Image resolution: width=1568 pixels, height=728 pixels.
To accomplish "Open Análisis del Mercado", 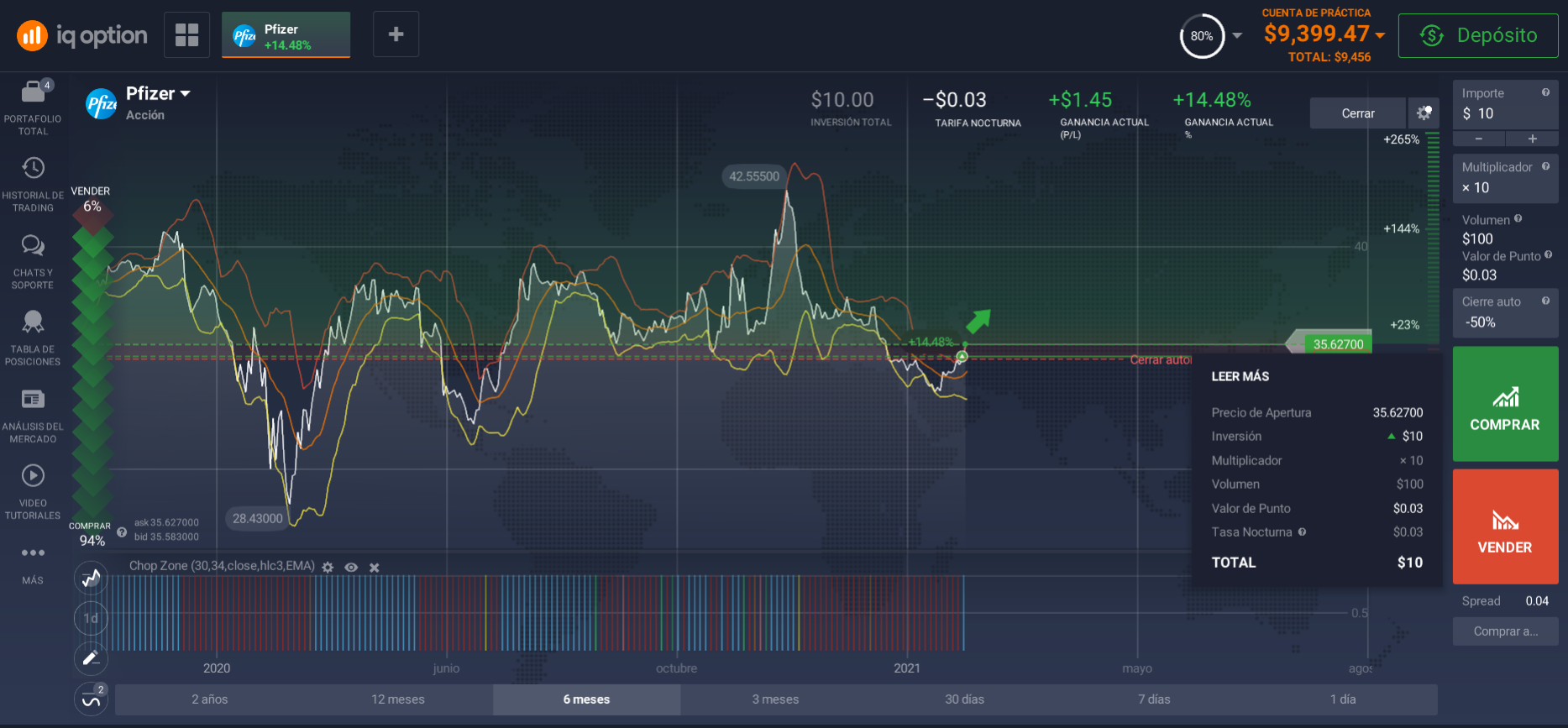I will (33, 416).
